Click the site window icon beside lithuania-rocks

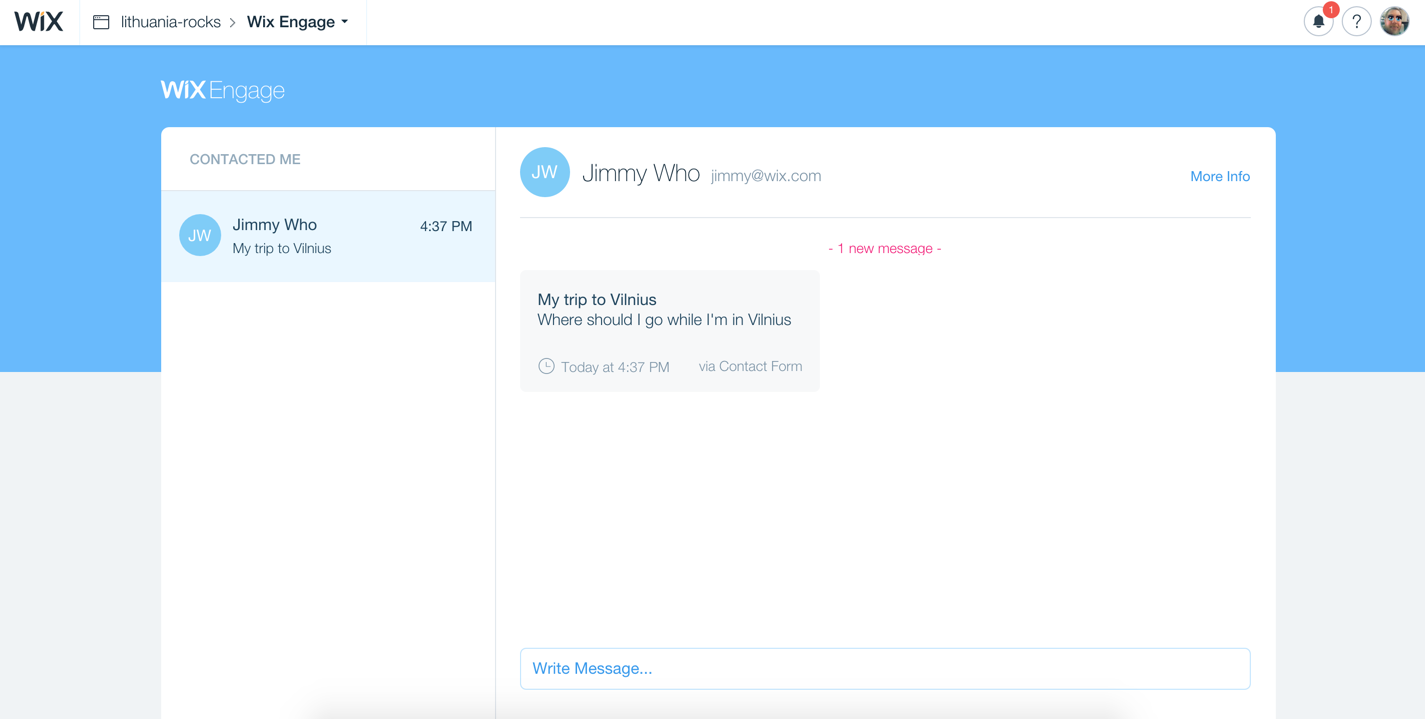coord(101,22)
